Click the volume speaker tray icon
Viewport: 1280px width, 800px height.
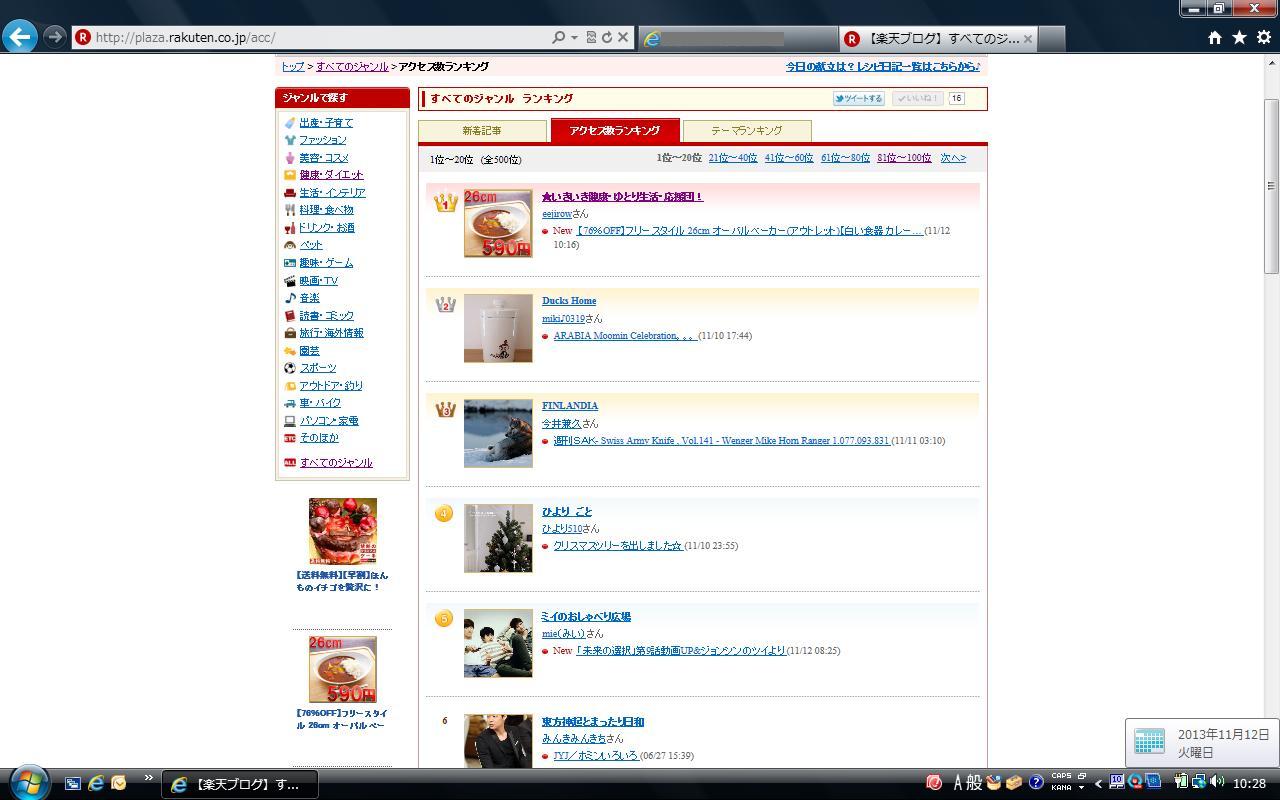(x=1217, y=782)
